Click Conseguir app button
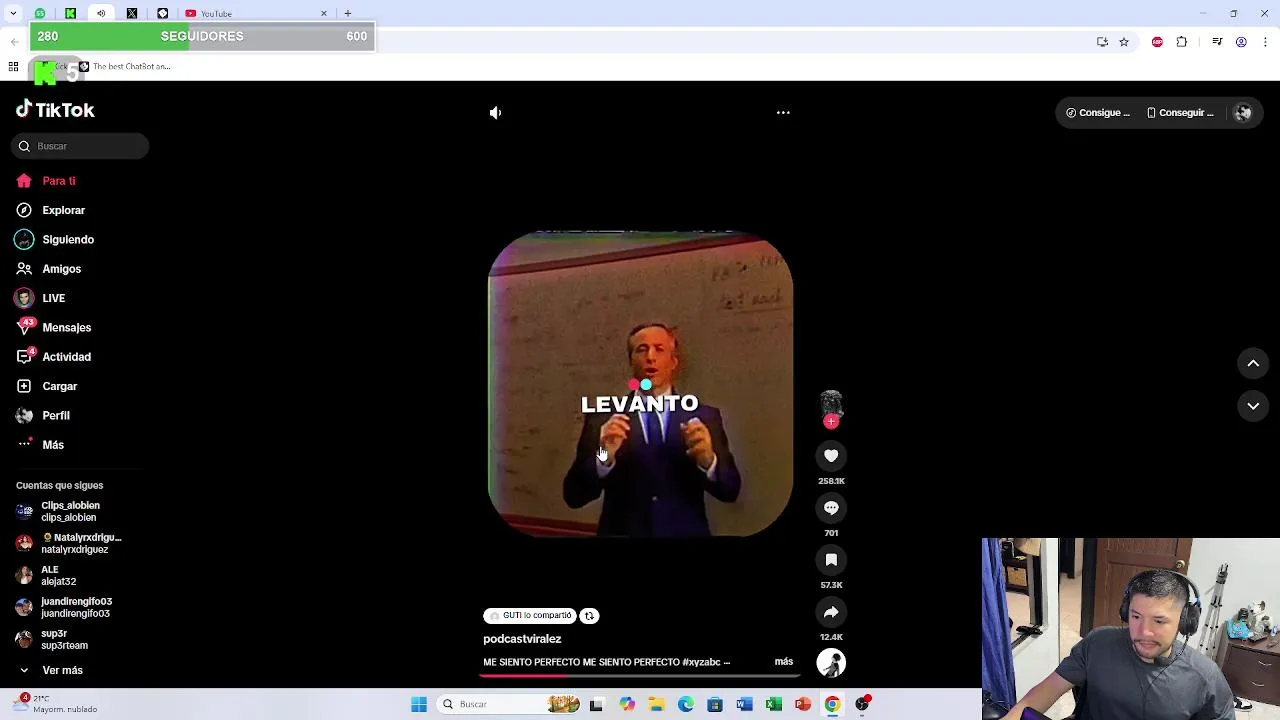 pos(1180,113)
